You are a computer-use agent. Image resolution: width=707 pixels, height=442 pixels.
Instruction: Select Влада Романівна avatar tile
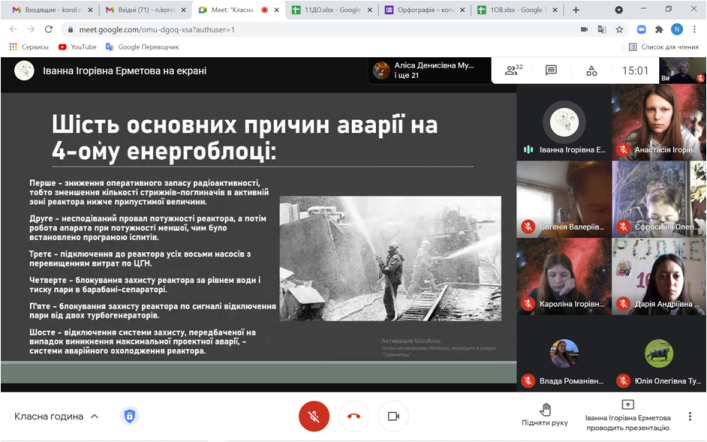tap(564, 354)
